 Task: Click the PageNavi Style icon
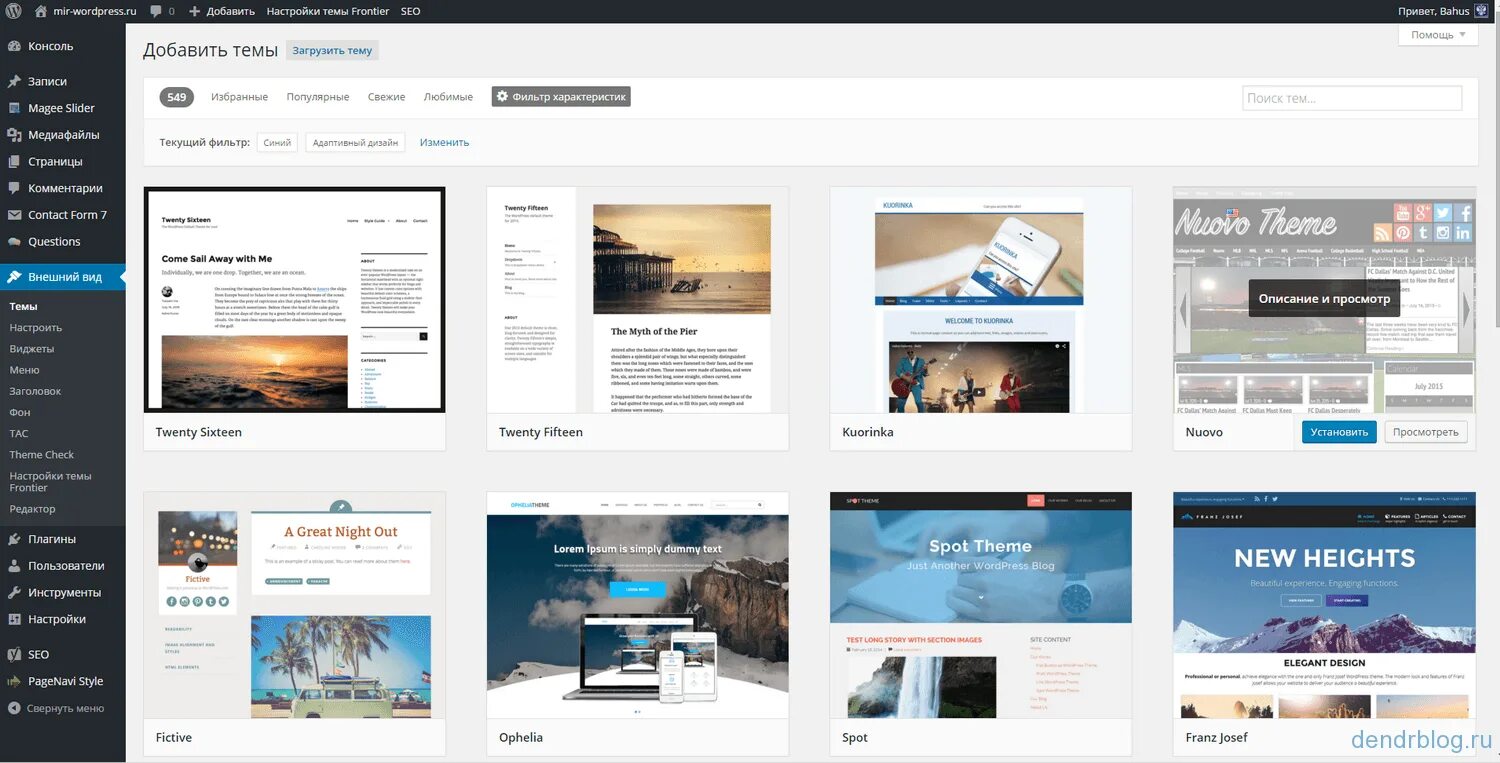[x=14, y=681]
